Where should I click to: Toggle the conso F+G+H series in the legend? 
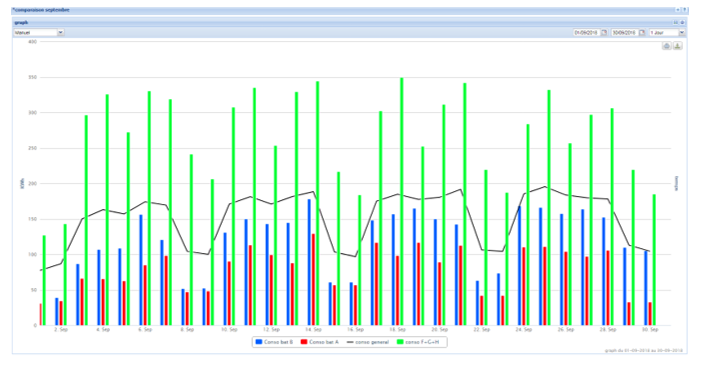click(x=418, y=342)
